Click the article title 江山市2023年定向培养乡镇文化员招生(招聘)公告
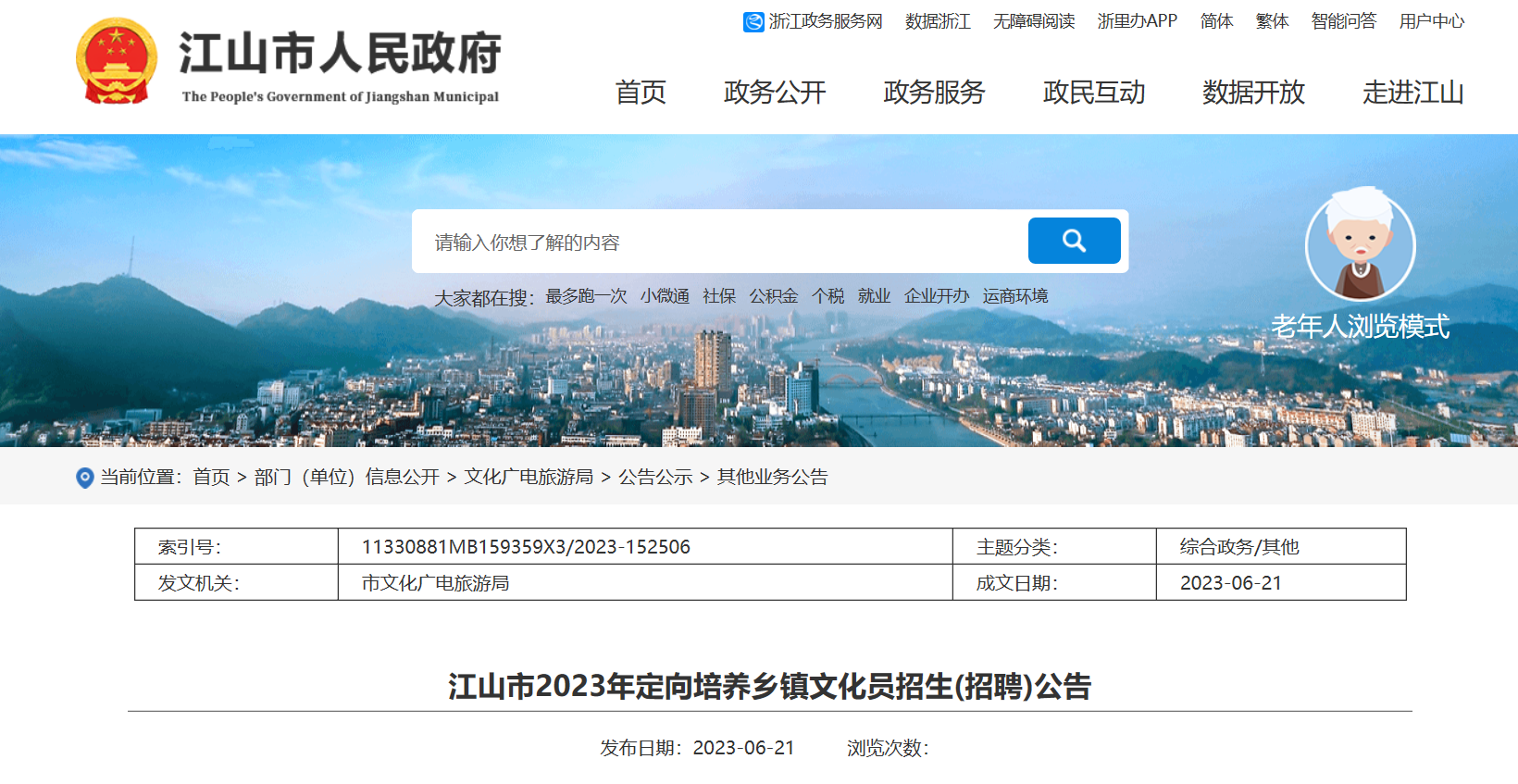Viewport: 1518px width, 784px height. pos(770,687)
